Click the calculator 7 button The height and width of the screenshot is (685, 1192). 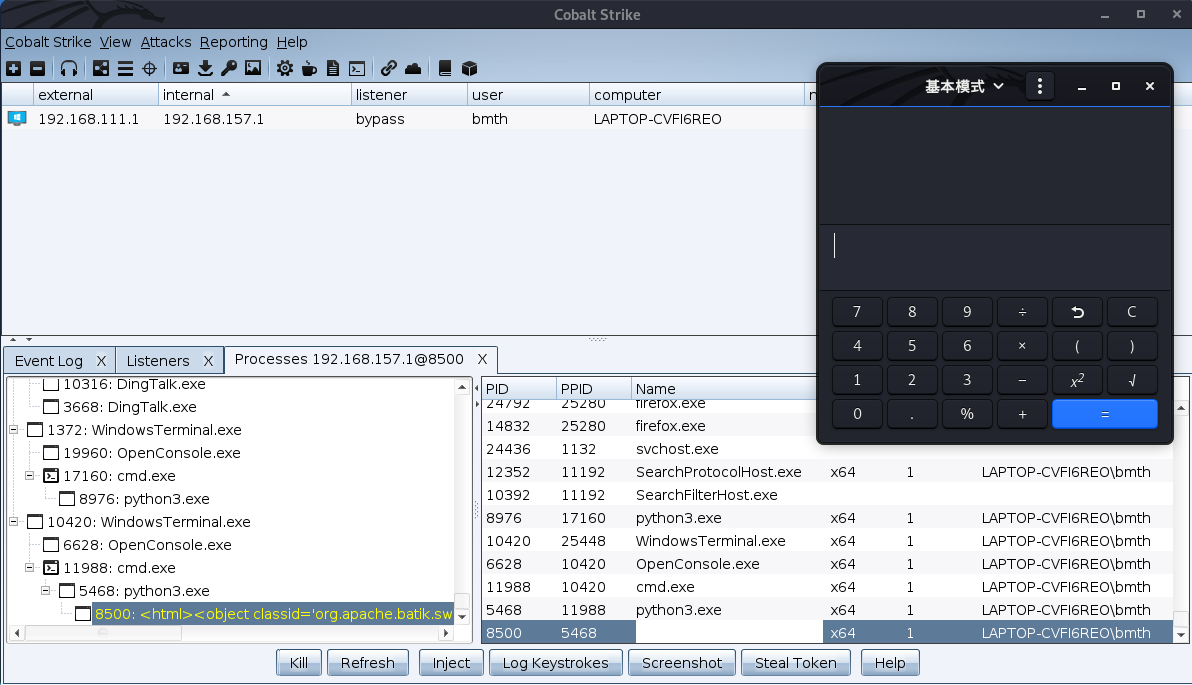click(857, 312)
